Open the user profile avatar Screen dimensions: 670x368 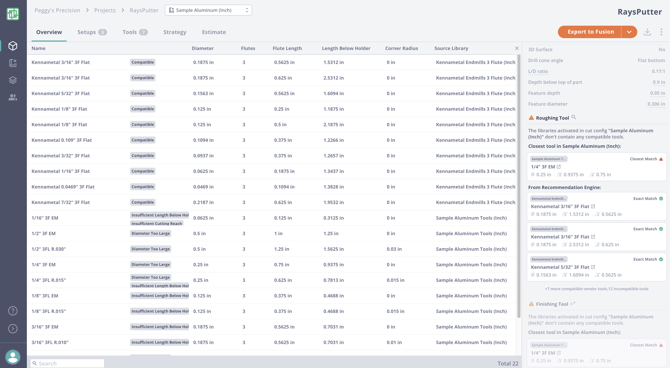pyautogui.click(x=13, y=357)
